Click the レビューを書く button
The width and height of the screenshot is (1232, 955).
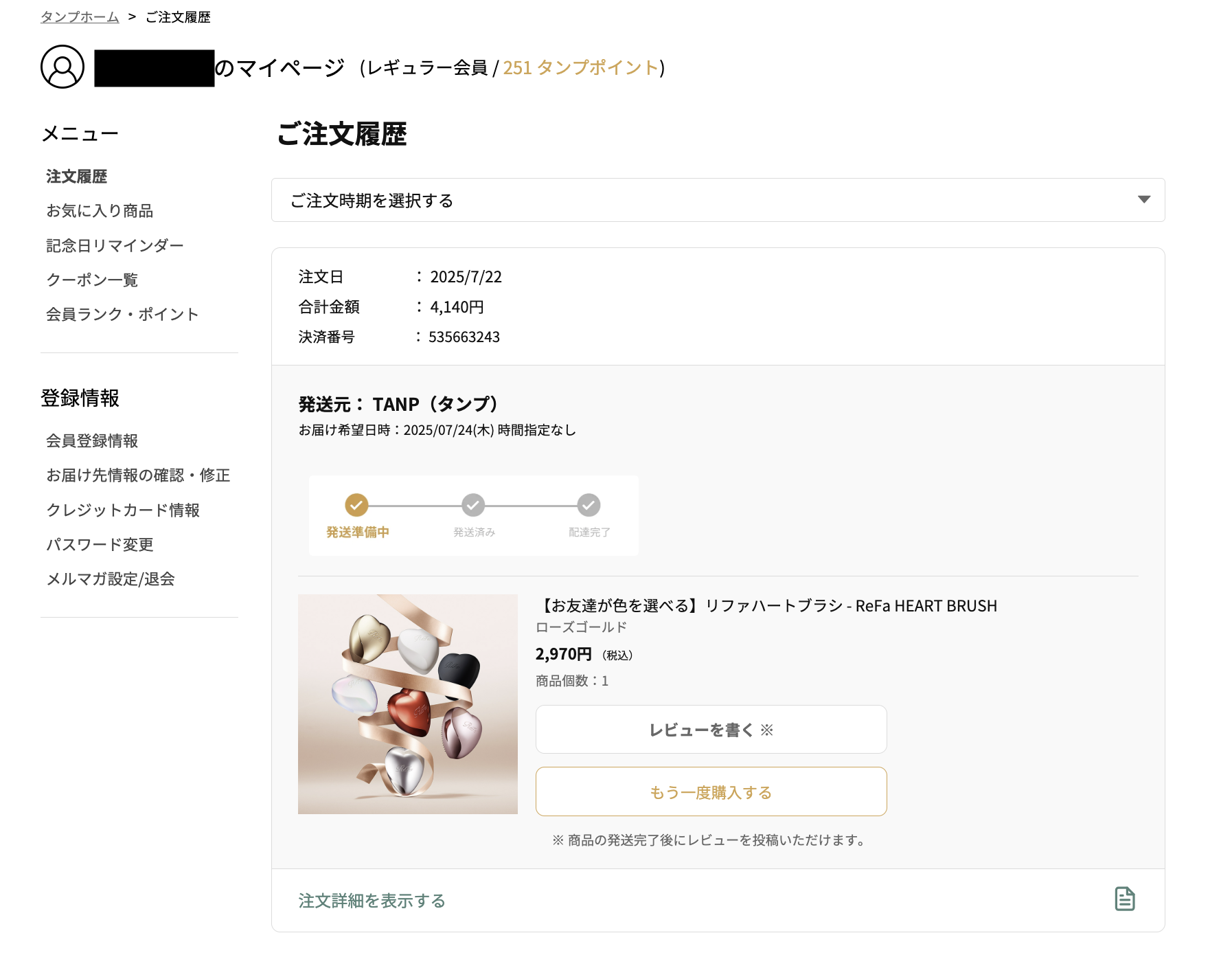[711, 730]
